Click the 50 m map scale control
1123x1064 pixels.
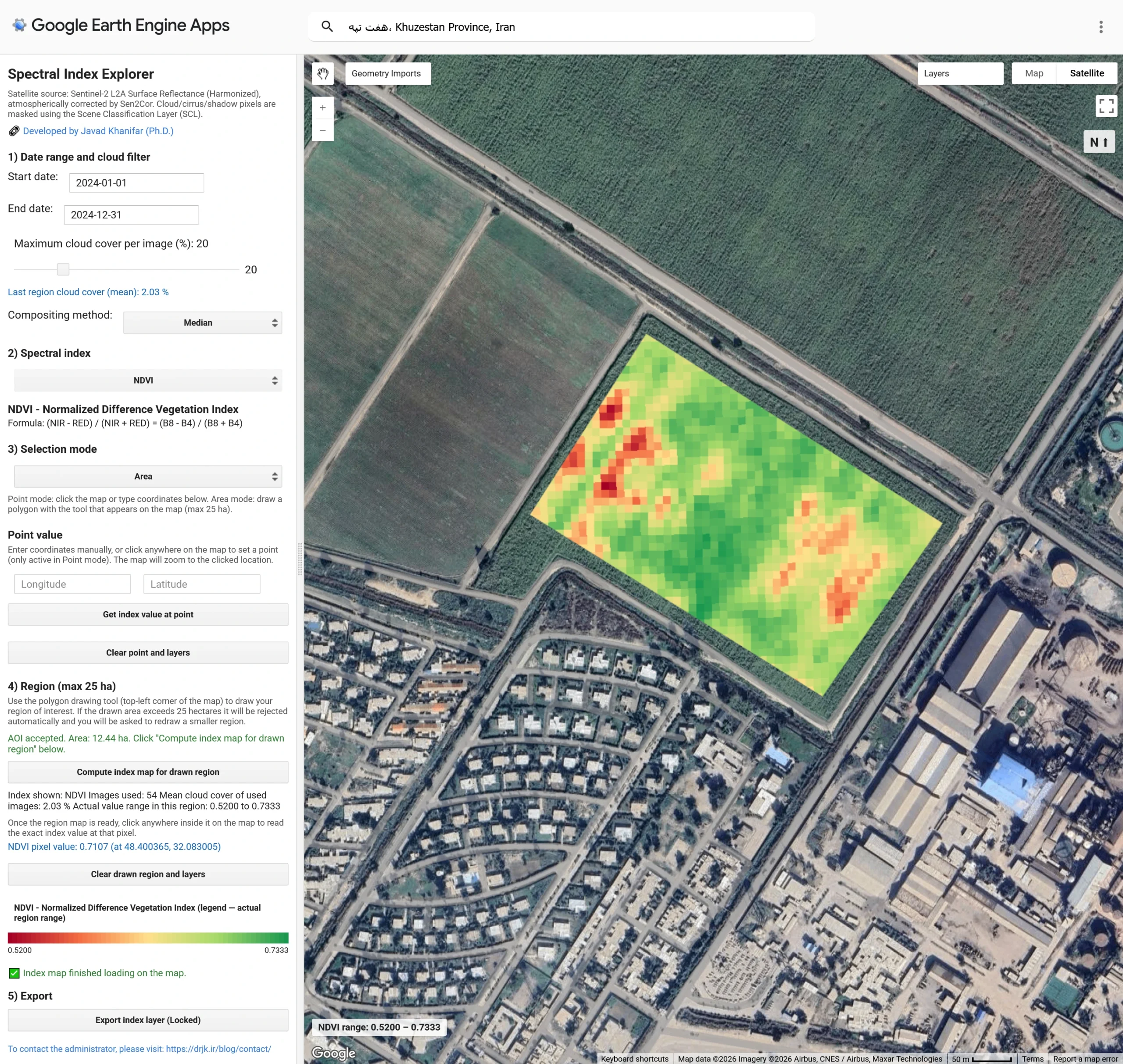(982, 1059)
